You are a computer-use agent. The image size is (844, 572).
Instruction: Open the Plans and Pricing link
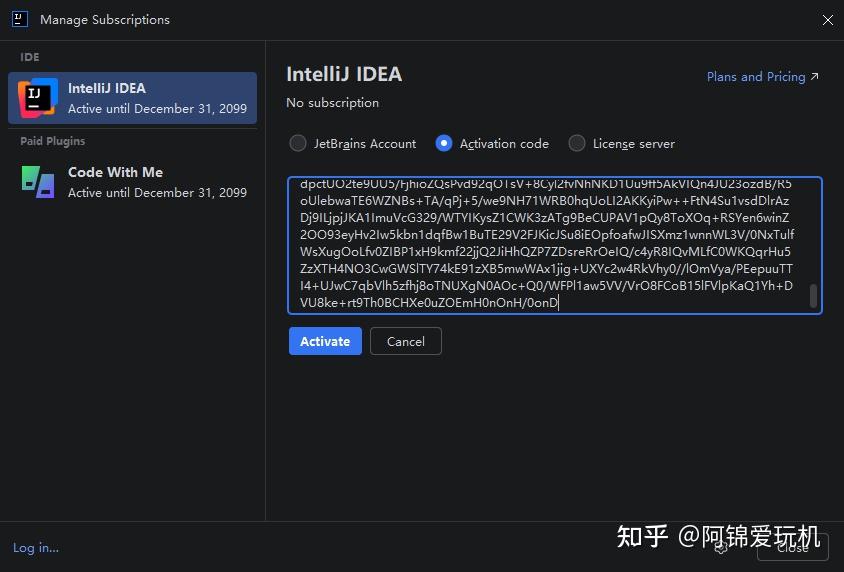[763, 77]
